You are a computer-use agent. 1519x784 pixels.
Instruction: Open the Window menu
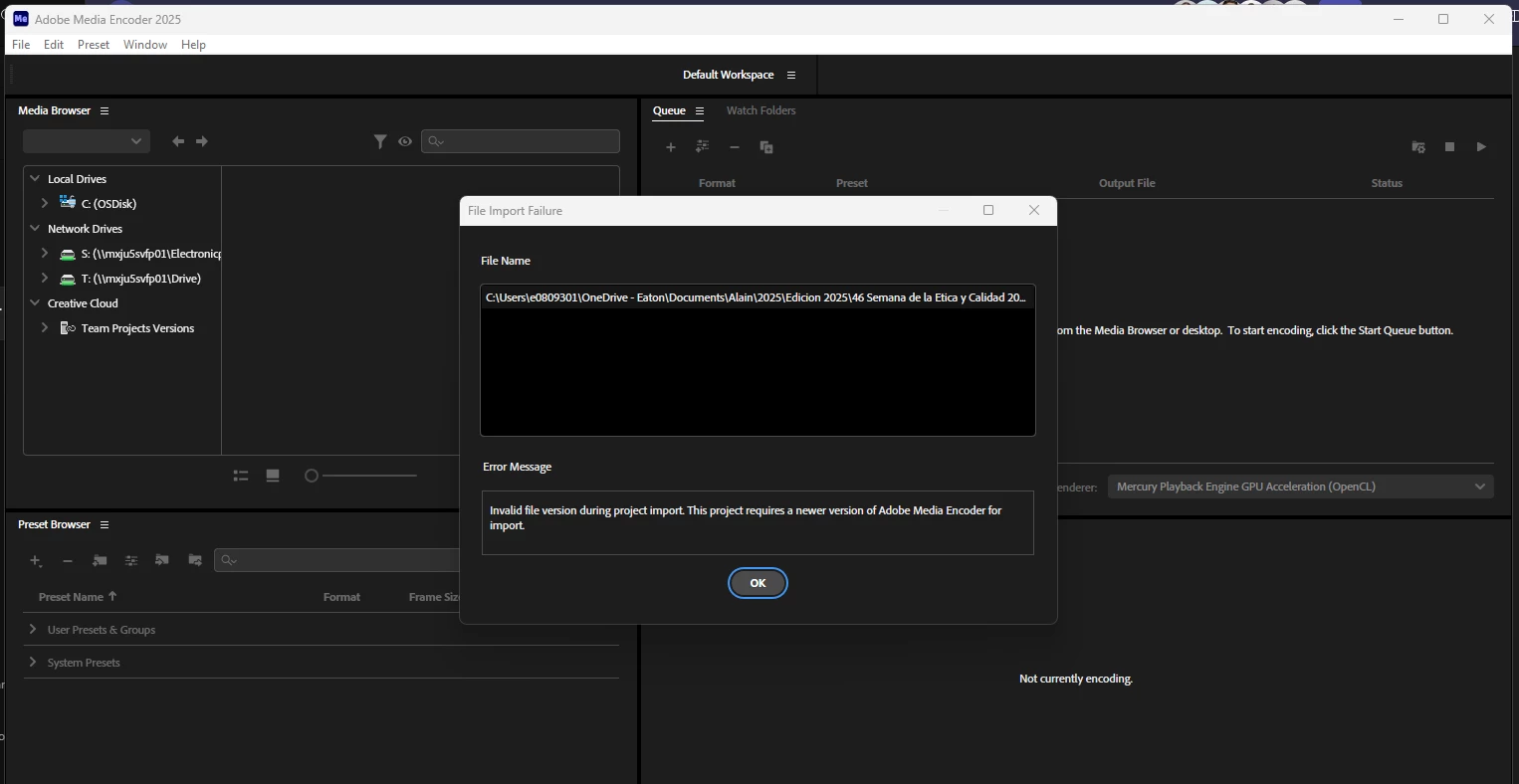[145, 45]
